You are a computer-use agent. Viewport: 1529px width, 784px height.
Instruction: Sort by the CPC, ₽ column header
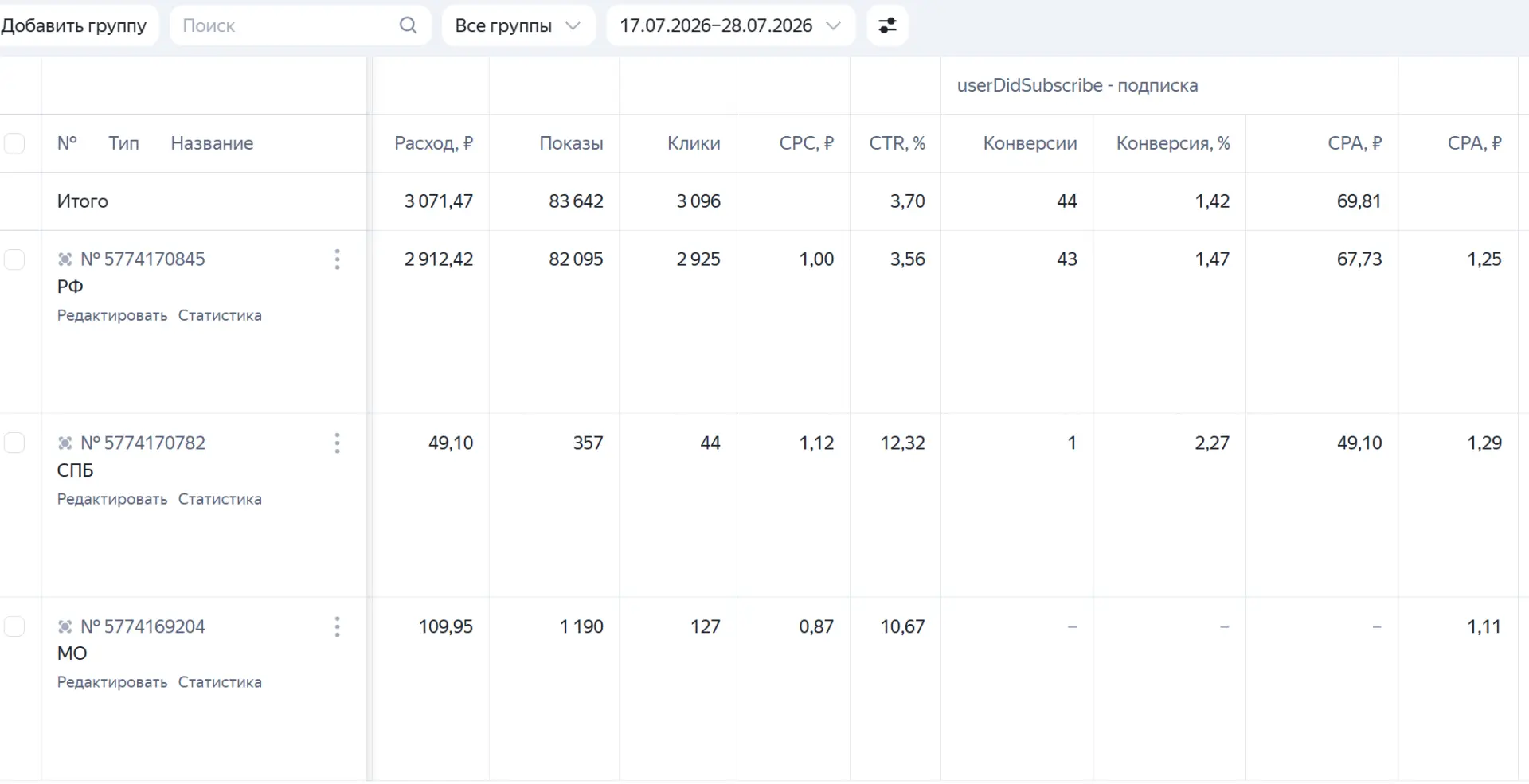point(806,143)
